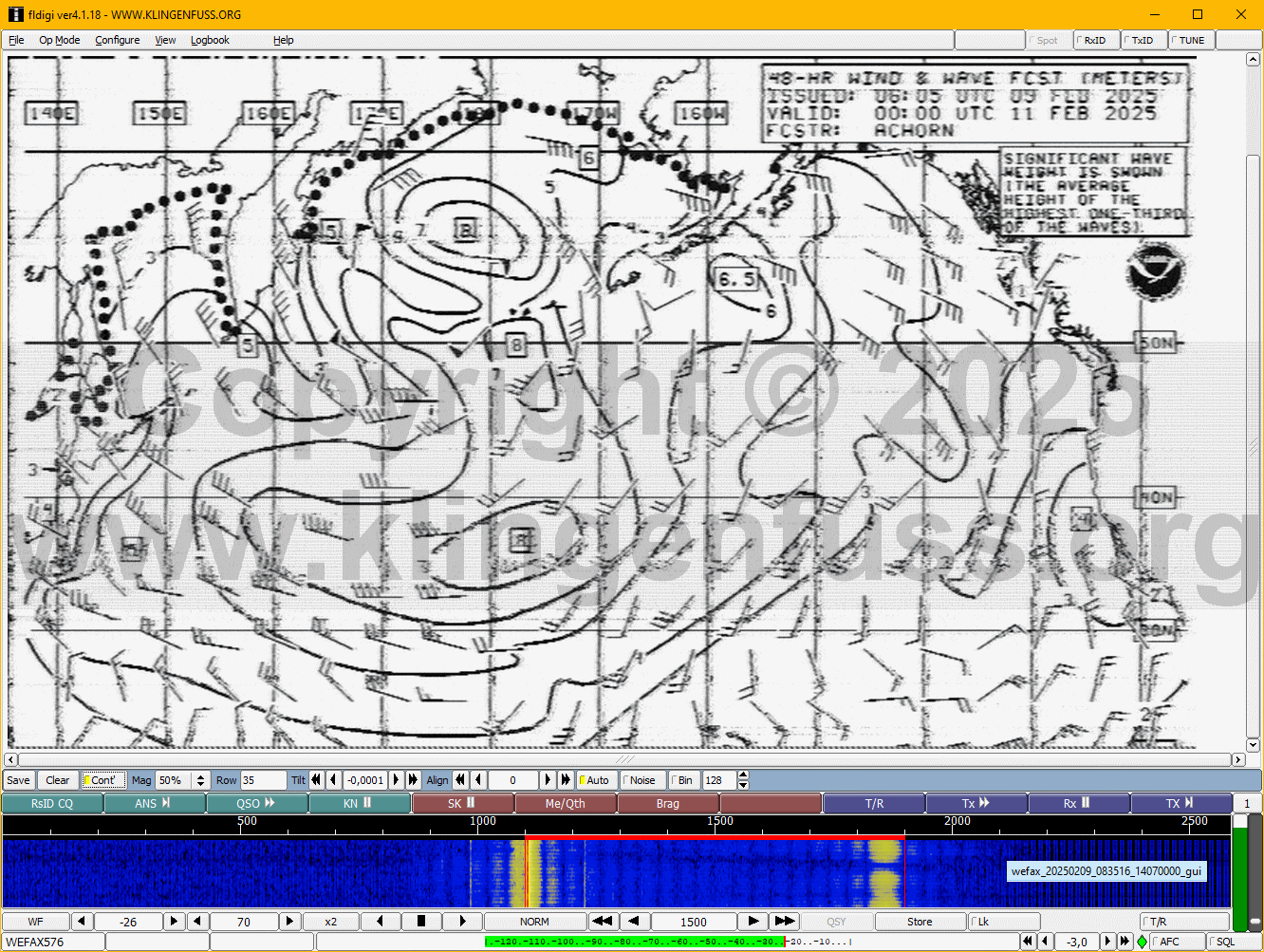Pause the waterfall with the stop button

[x=421, y=922]
